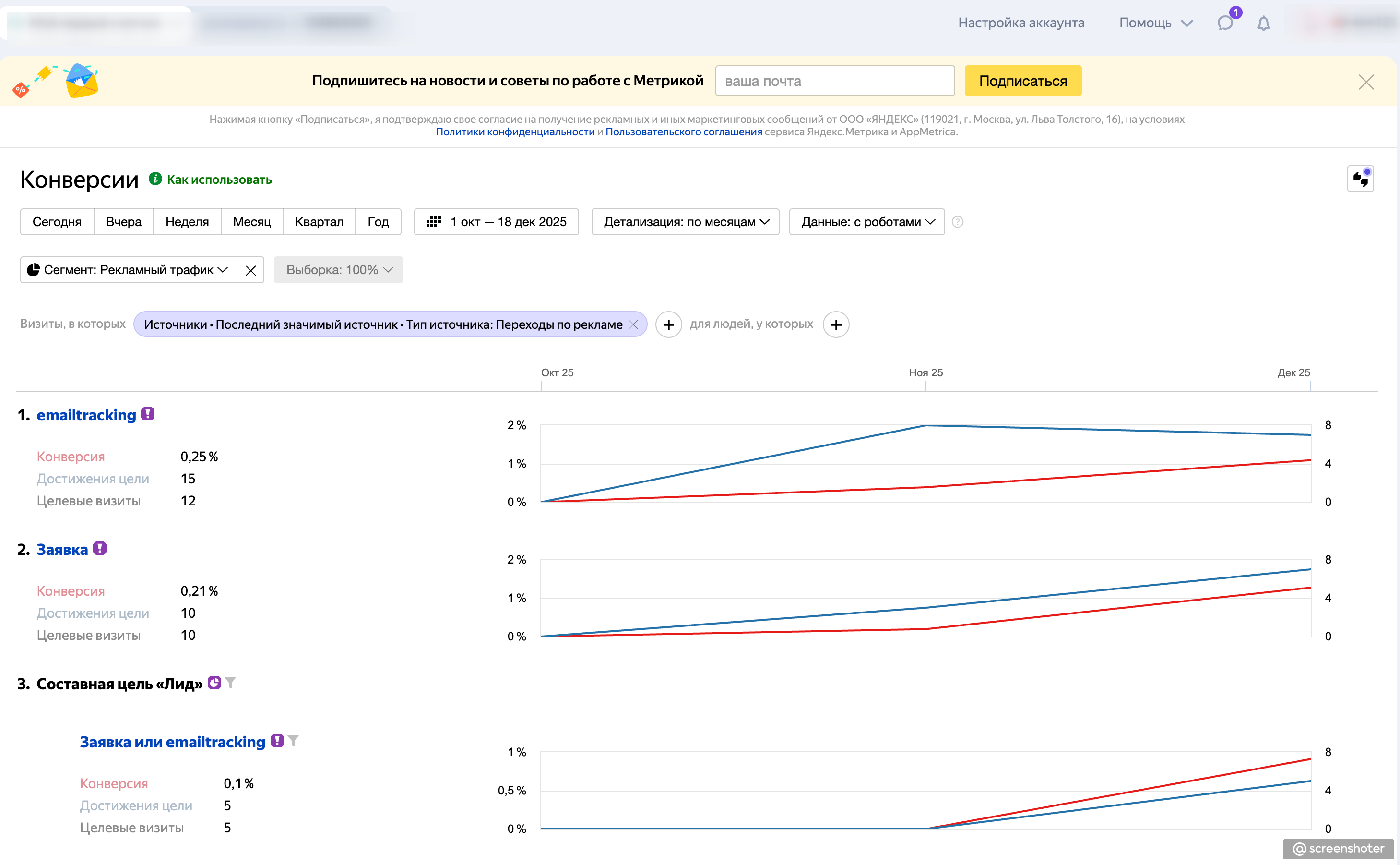Open the Данные: с роботами dropdown
This screenshot has height=865, width=1400.
click(866, 222)
